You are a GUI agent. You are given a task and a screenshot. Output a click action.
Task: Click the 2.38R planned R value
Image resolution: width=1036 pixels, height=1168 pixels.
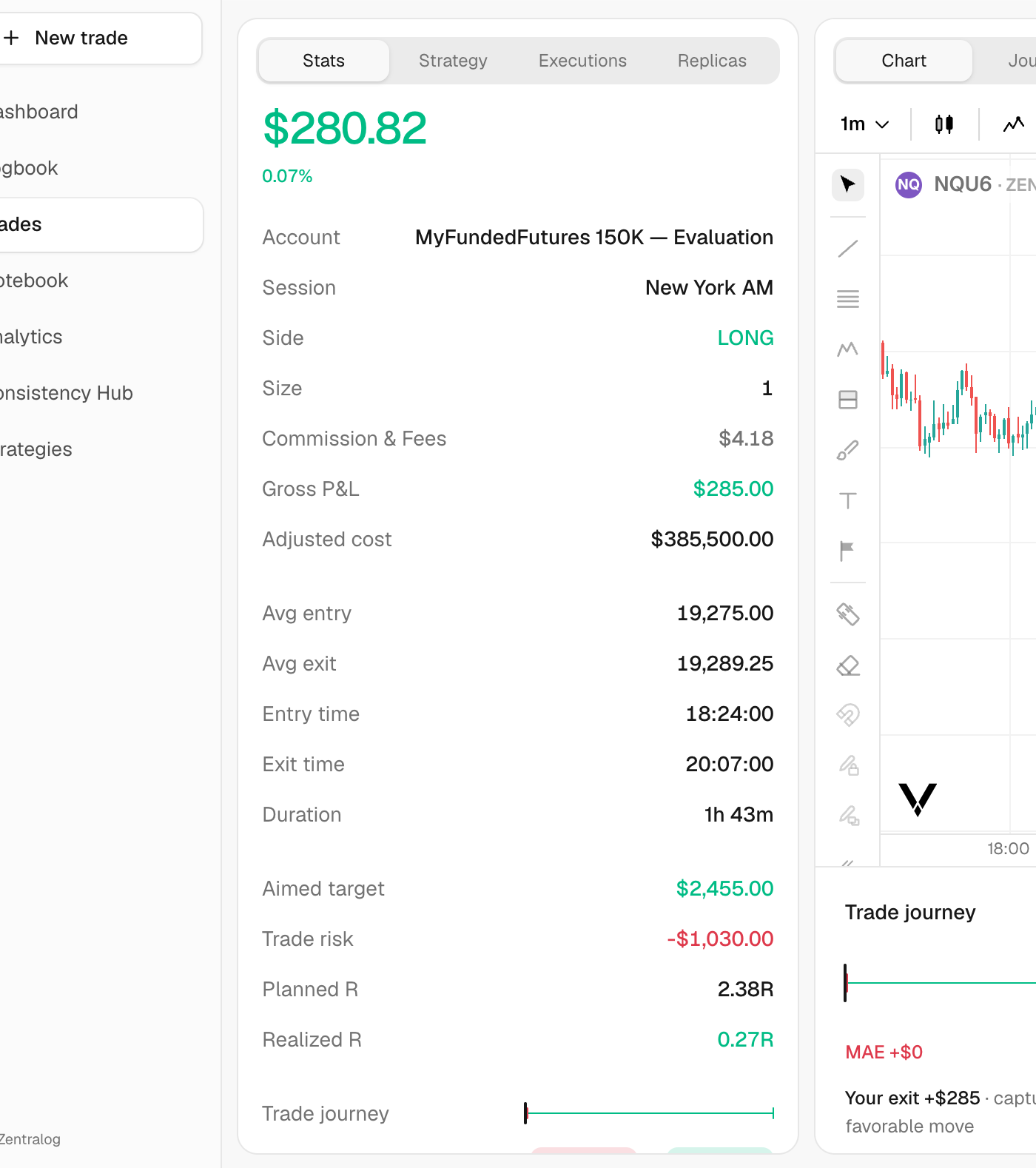pos(745,990)
